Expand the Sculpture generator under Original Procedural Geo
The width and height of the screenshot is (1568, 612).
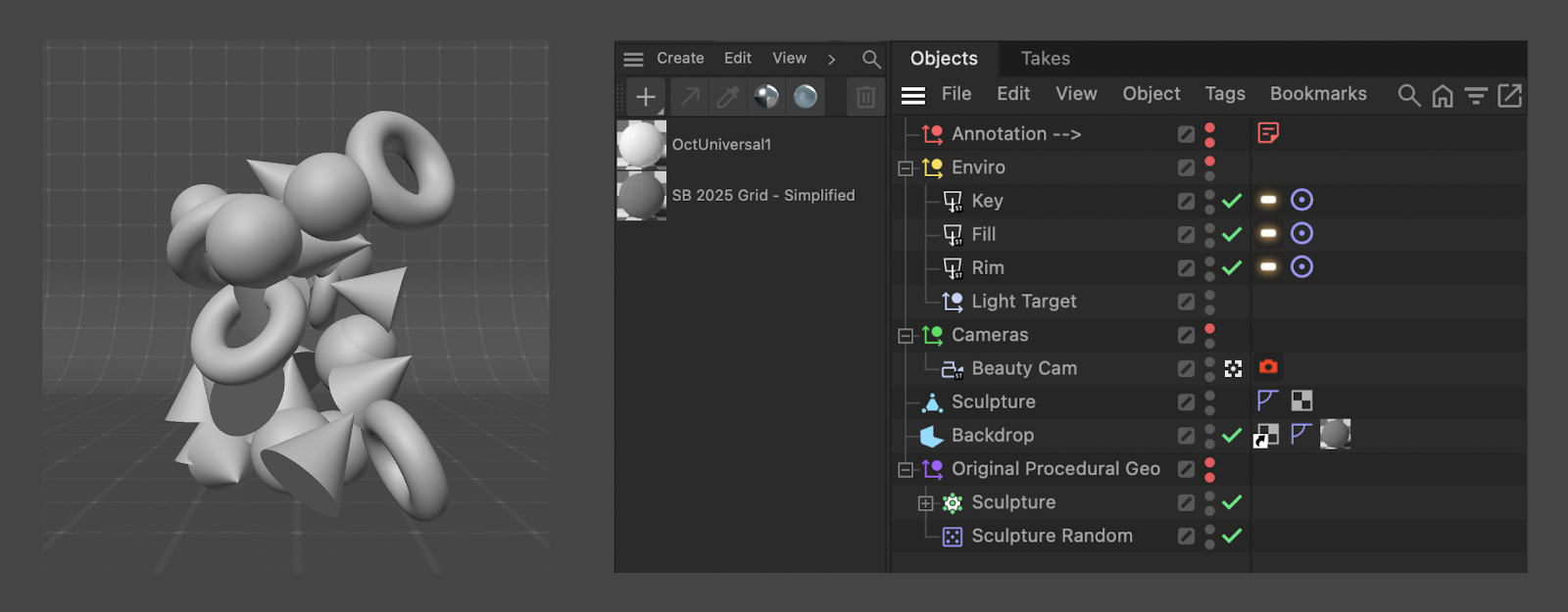pos(925,503)
